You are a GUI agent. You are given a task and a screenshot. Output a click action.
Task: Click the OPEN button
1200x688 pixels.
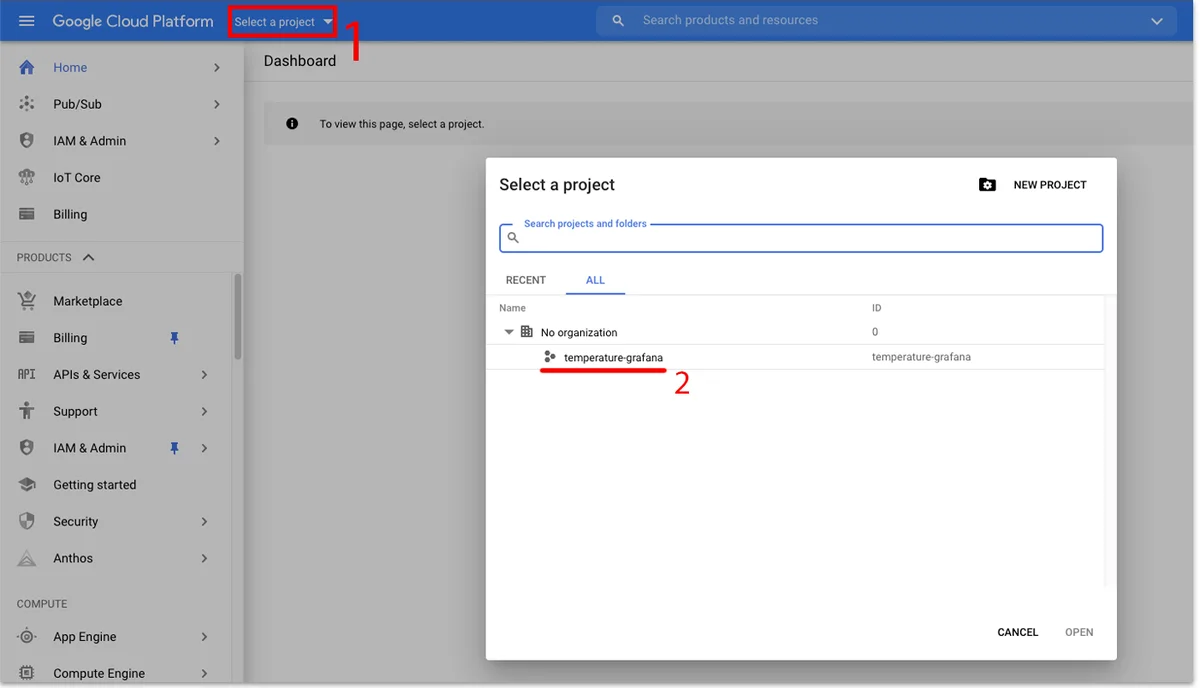pyautogui.click(x=1079, y=632)
